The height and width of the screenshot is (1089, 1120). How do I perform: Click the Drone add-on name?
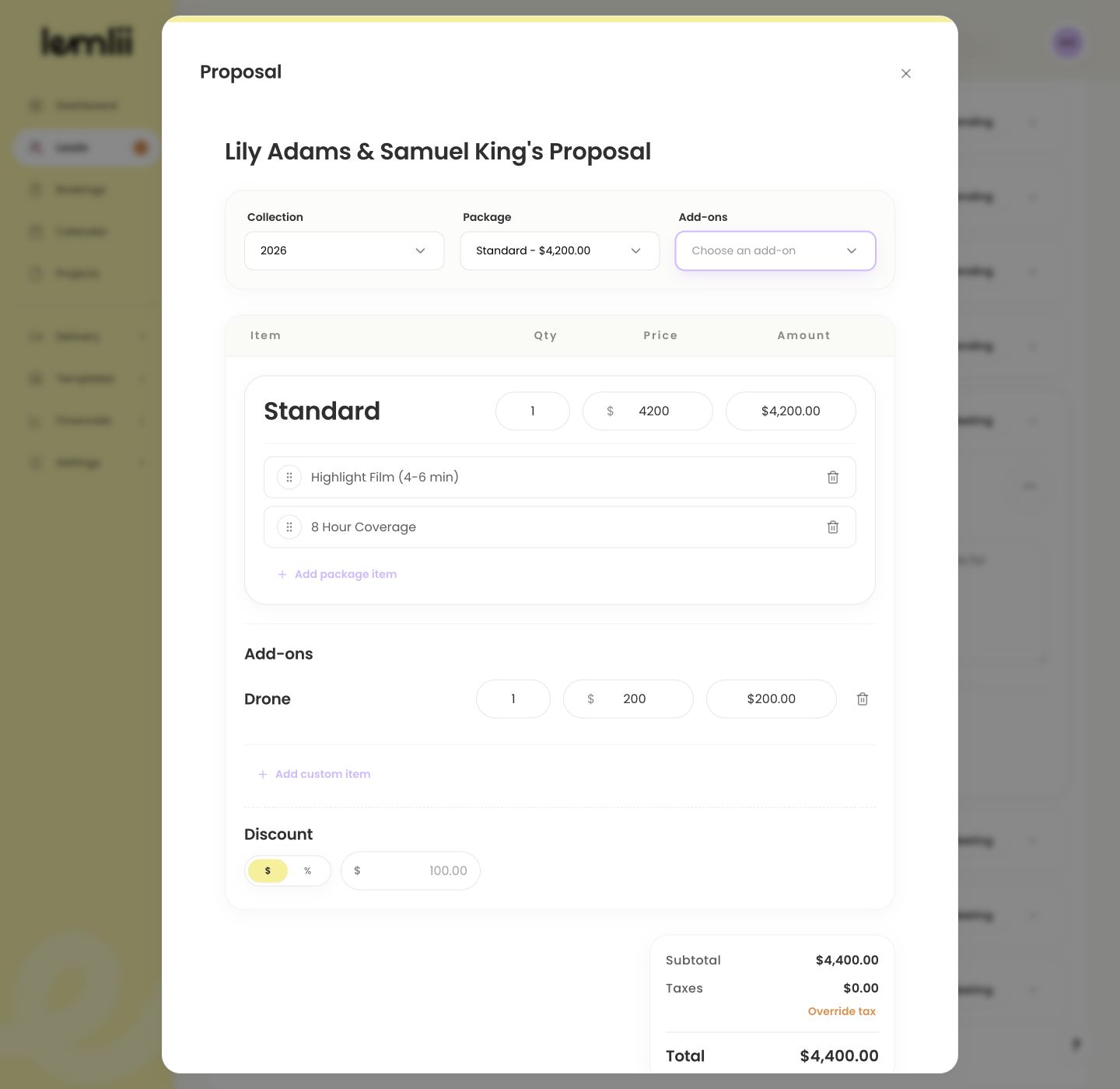tap(268, 699)
